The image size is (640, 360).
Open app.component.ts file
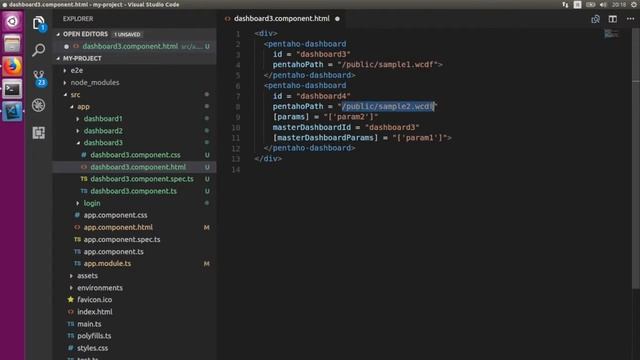tap(113, 251)
